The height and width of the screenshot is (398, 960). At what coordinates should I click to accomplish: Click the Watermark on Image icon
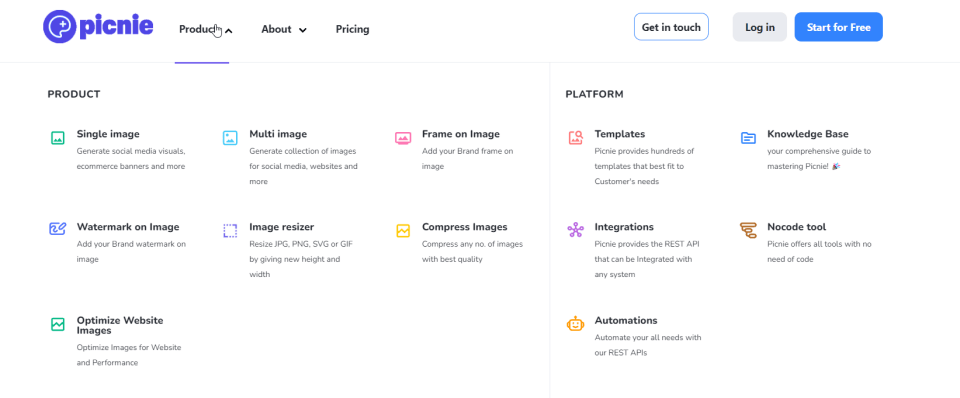pyautogui.click(x=58, y=230)
